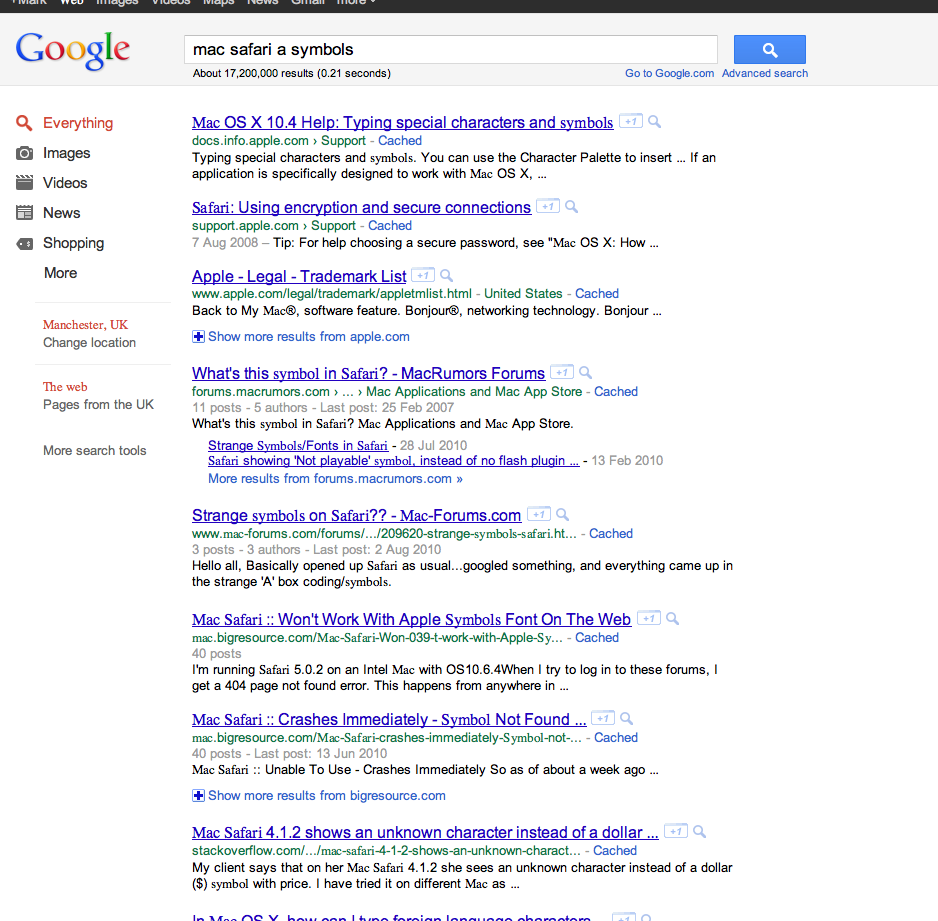
Task: Open Safari showing 'Not playable' symbol sublink
Action: [394, 460]
